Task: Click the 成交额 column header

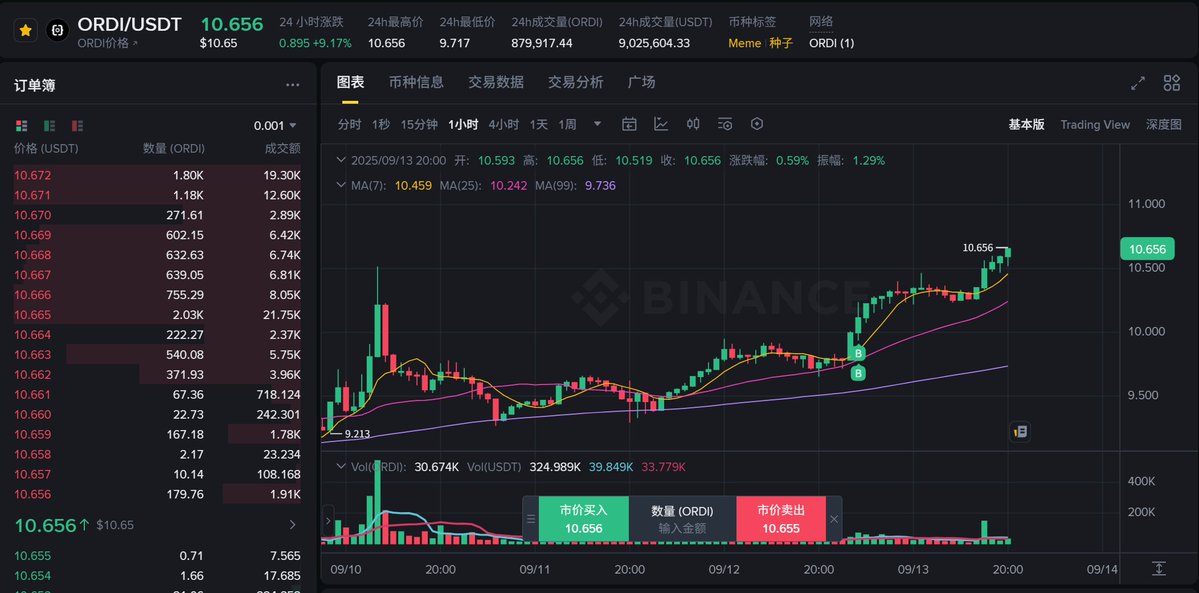Action: 283,148
